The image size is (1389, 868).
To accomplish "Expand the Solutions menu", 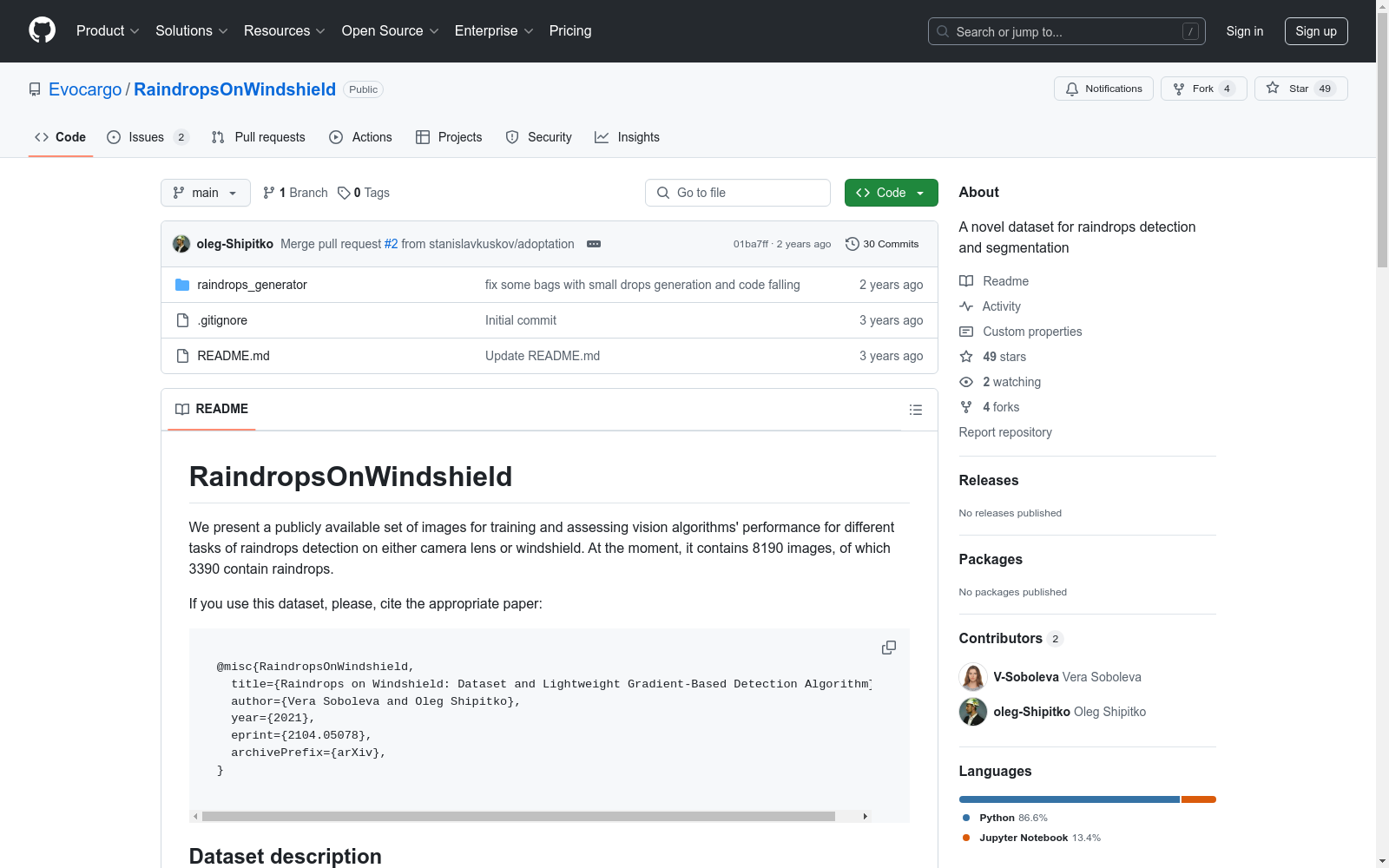I will [x=192, y=31].
